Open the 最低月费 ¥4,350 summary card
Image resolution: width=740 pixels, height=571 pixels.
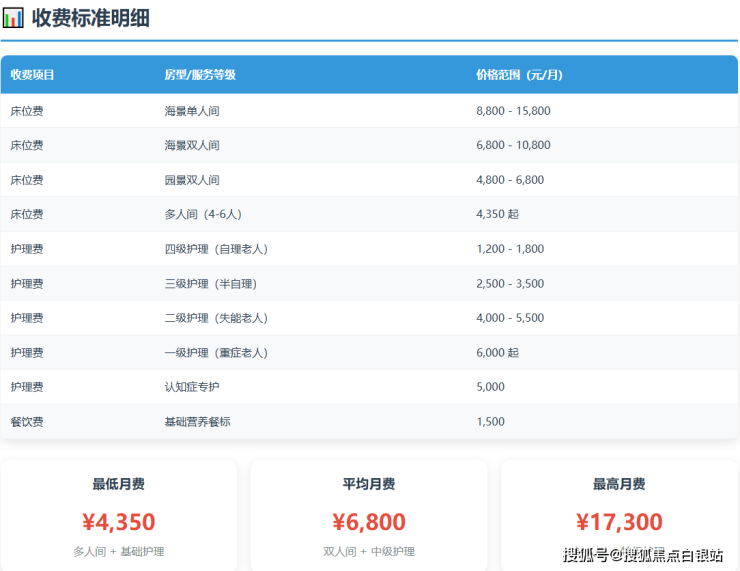[119, 515]
